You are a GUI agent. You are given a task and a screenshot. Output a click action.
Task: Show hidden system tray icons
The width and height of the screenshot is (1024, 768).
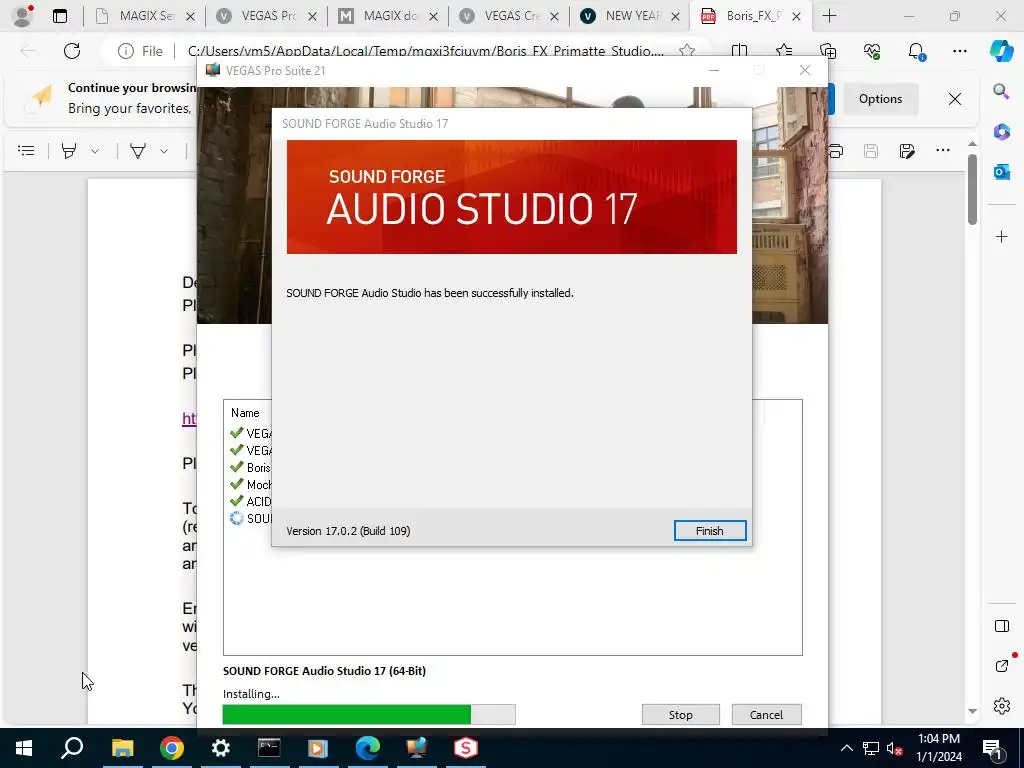pyautogui.click(x=846, y=748)
